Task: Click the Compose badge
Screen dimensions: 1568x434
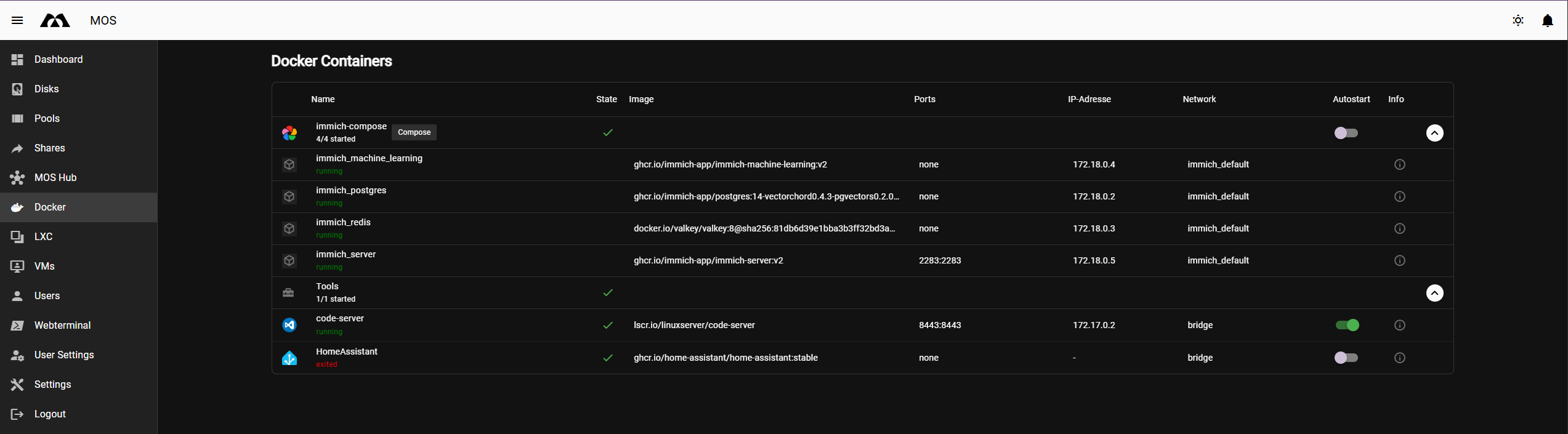Action: pyautogui.click(x=414, y=132)
